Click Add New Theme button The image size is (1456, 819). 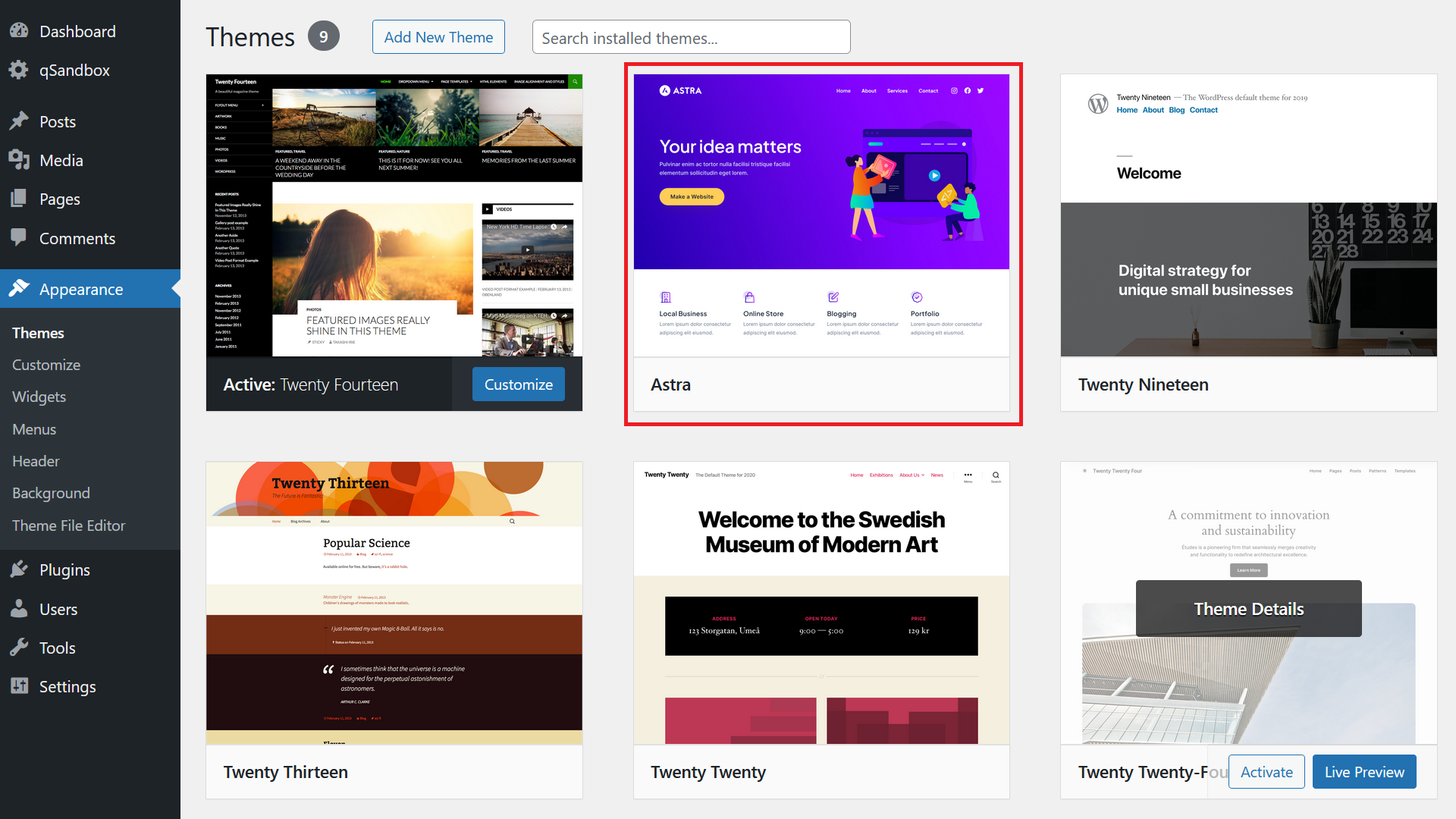click(438, 37)
